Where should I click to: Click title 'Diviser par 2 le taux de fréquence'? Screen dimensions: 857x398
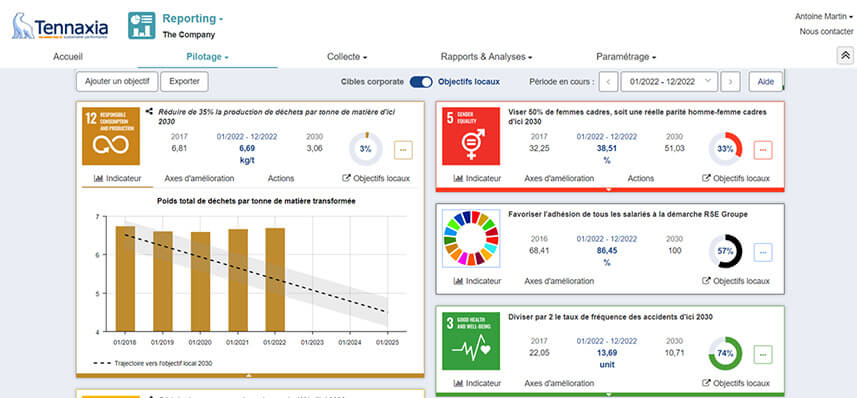coord(611,317)
